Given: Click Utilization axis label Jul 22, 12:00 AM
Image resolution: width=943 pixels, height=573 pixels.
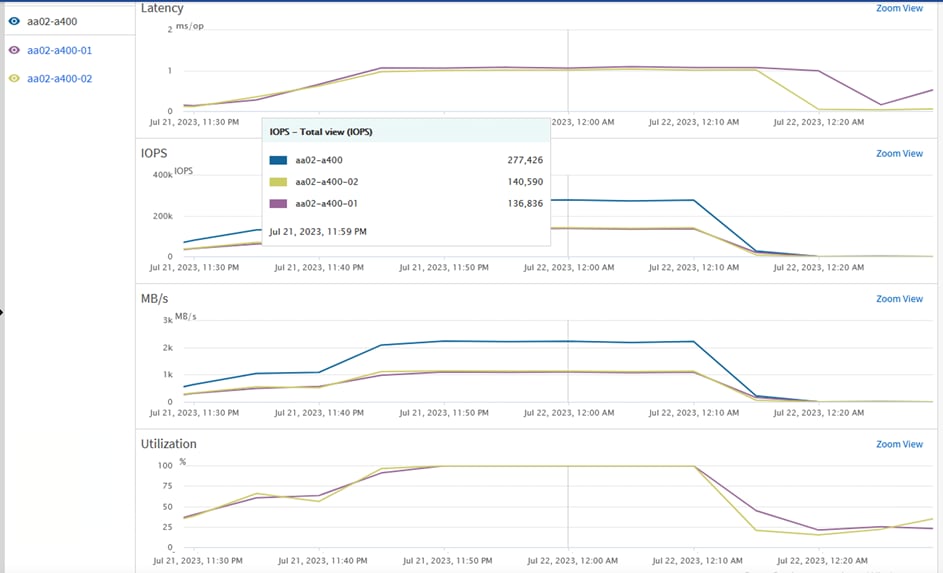Looking at the screenshot, I should [x=573, y=561].
